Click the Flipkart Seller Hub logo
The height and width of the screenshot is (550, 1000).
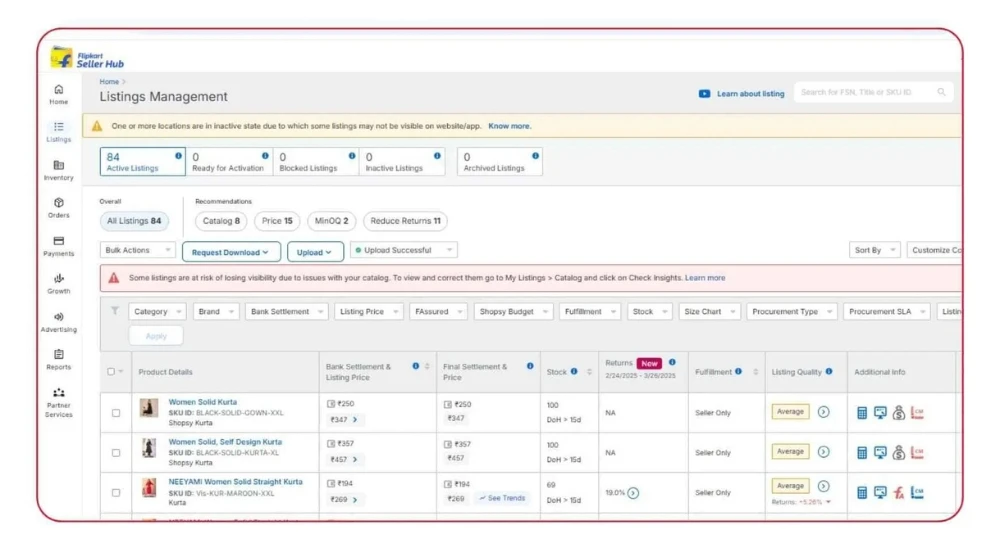pyautogui.click(x=87, y=59)
